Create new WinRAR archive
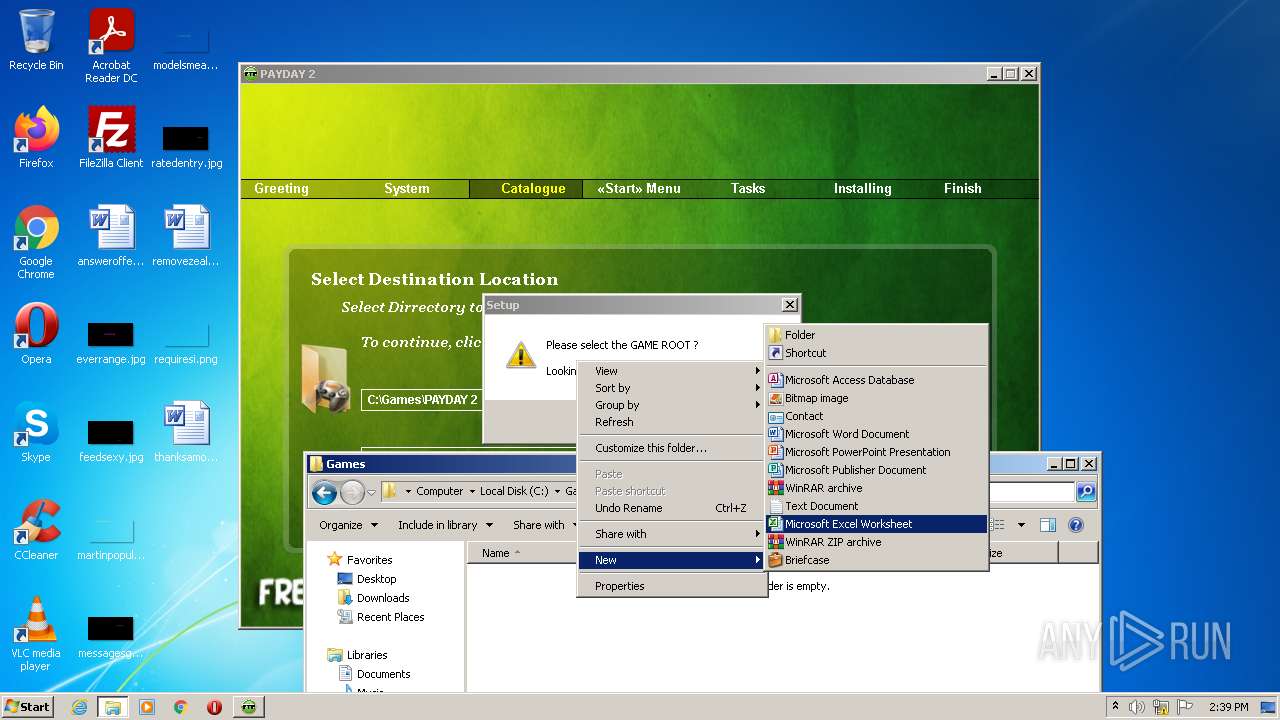Image resolution: width=1280 pixels, height=720 pixels. [x=877, y=488]
